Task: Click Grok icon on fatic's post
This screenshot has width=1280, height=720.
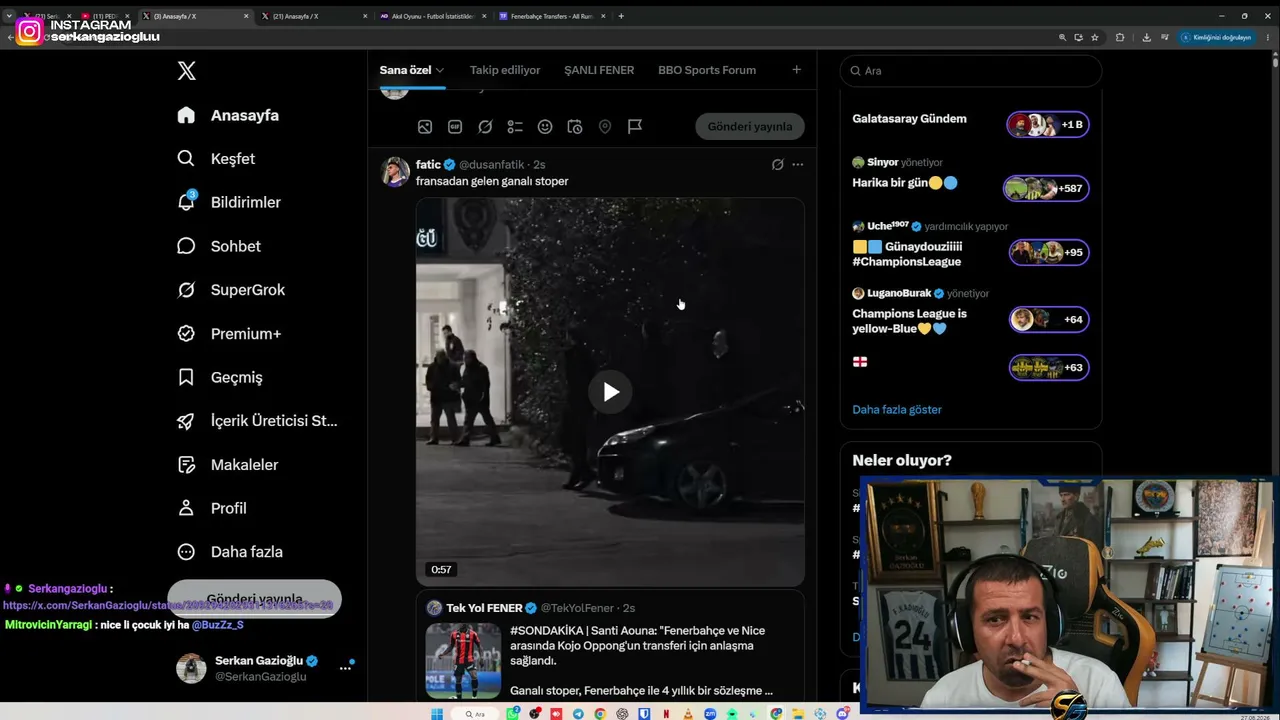Action: coord(777,164)
